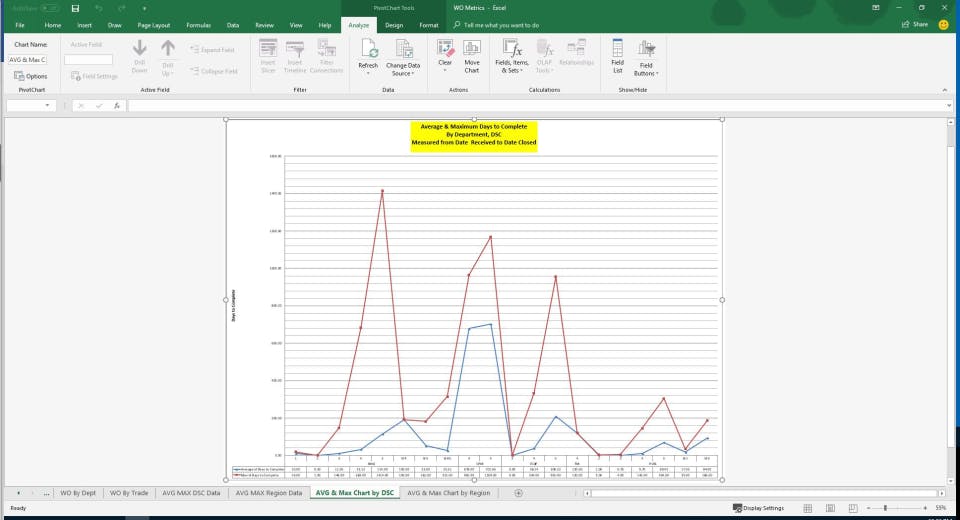Edit the Chart Name field

tap(28, 59)
